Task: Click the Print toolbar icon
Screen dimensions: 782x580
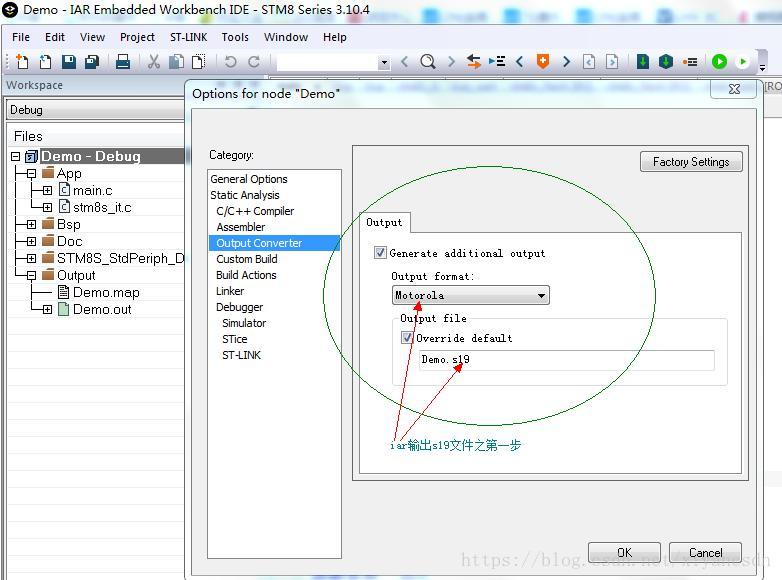Action: coord(123,61)
